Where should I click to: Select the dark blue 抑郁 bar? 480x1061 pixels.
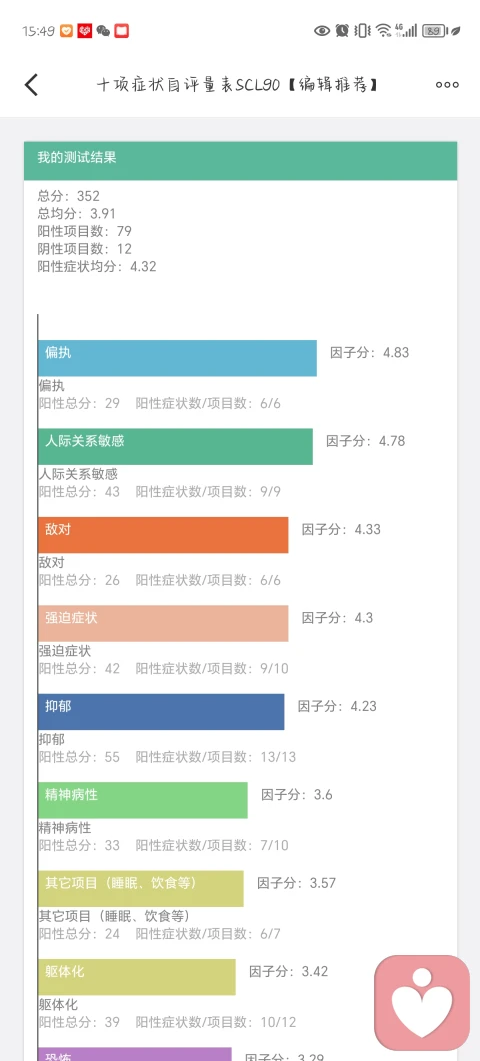click(161, 712)
